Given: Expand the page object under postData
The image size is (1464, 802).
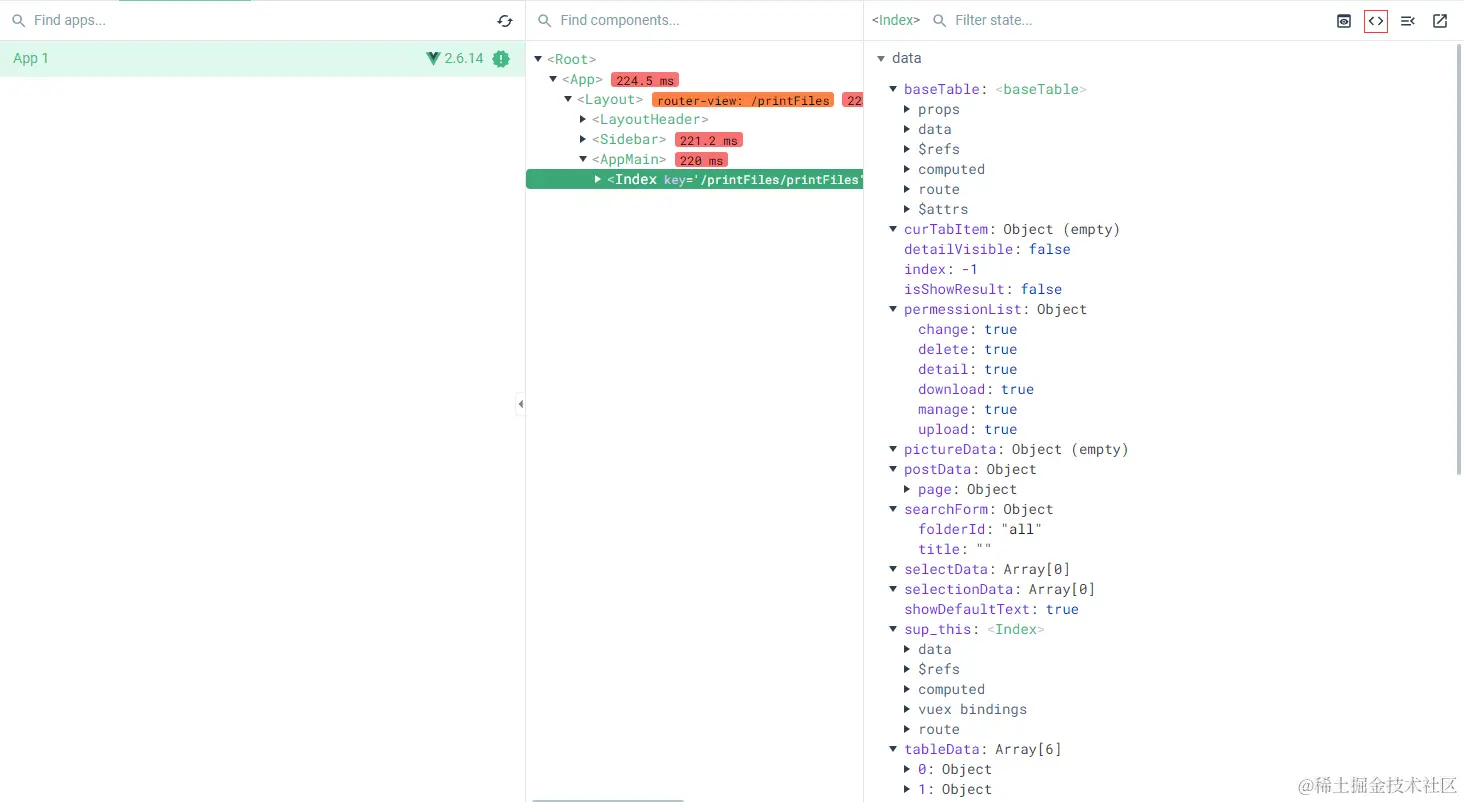Looking at the screenshot, I should [x=907, y=489].
